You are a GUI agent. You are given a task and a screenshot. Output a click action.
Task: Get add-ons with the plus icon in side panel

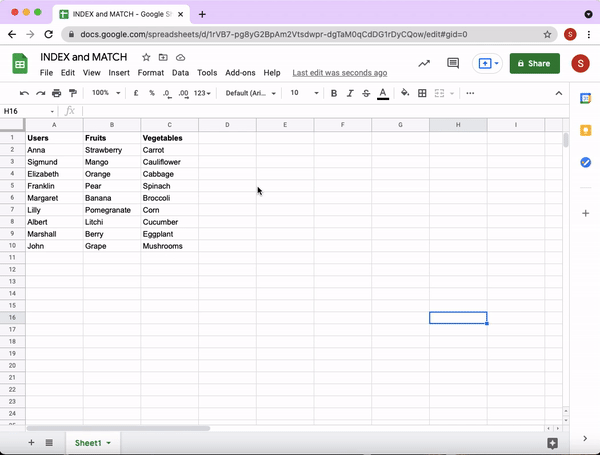(x=585, y=213)
